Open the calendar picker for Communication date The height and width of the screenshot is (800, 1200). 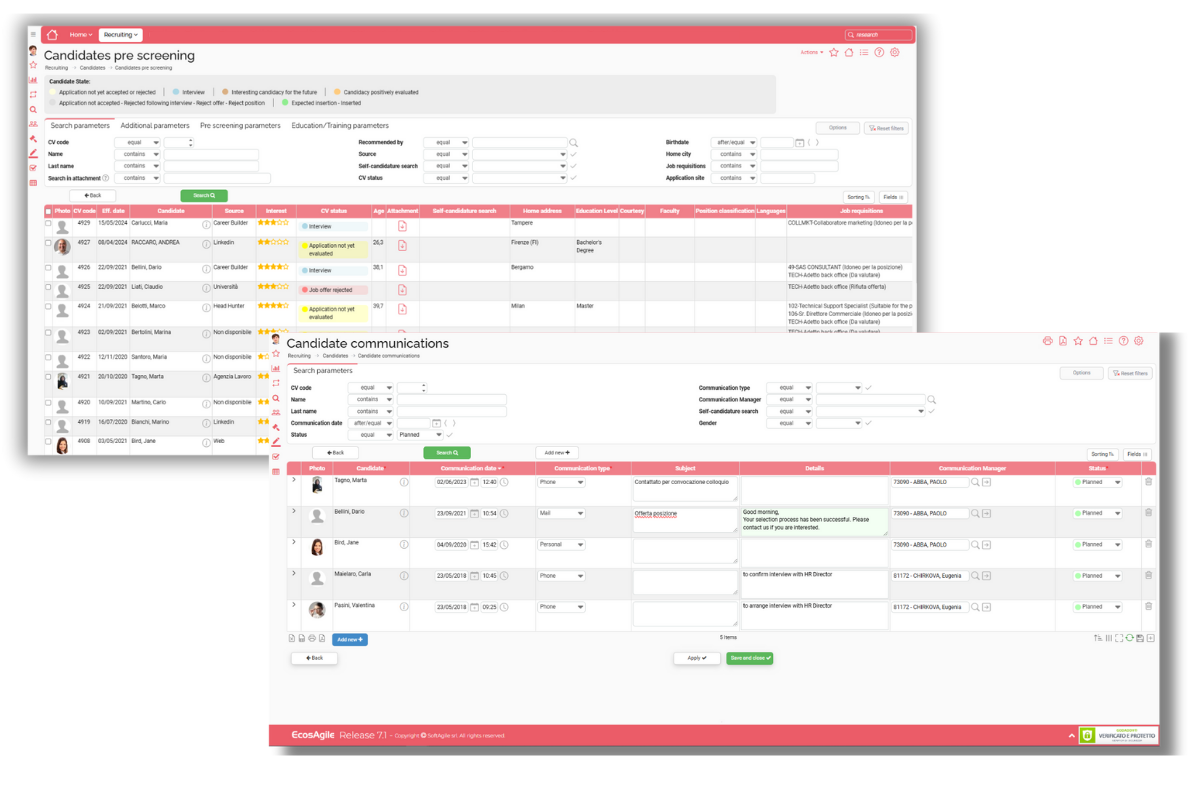[x=436, y=424]
